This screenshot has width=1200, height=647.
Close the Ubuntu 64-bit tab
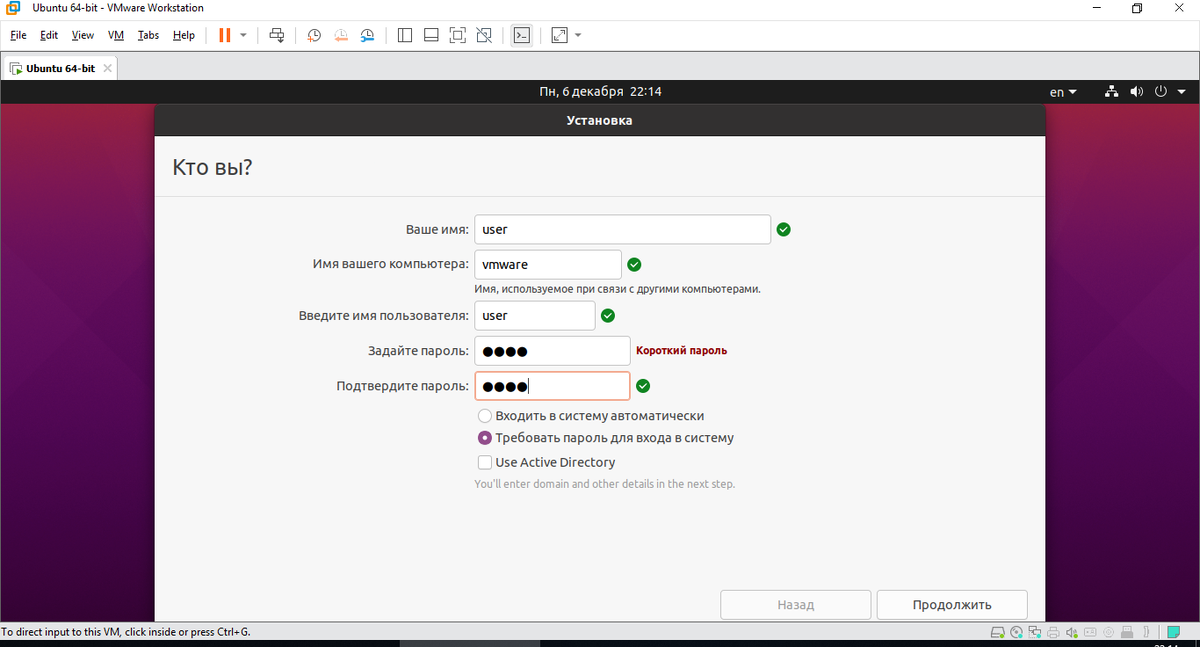[x=108, y=68]
